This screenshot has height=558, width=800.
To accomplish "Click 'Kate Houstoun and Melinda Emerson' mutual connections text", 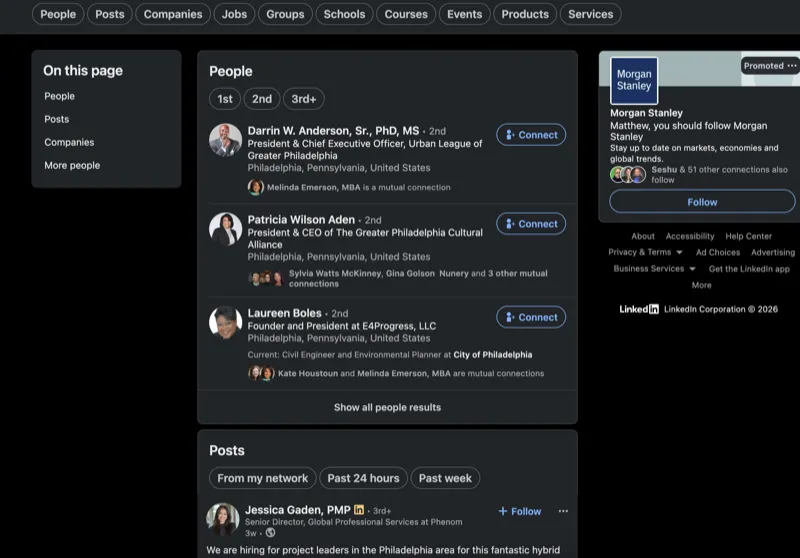I will click(411, 373).
